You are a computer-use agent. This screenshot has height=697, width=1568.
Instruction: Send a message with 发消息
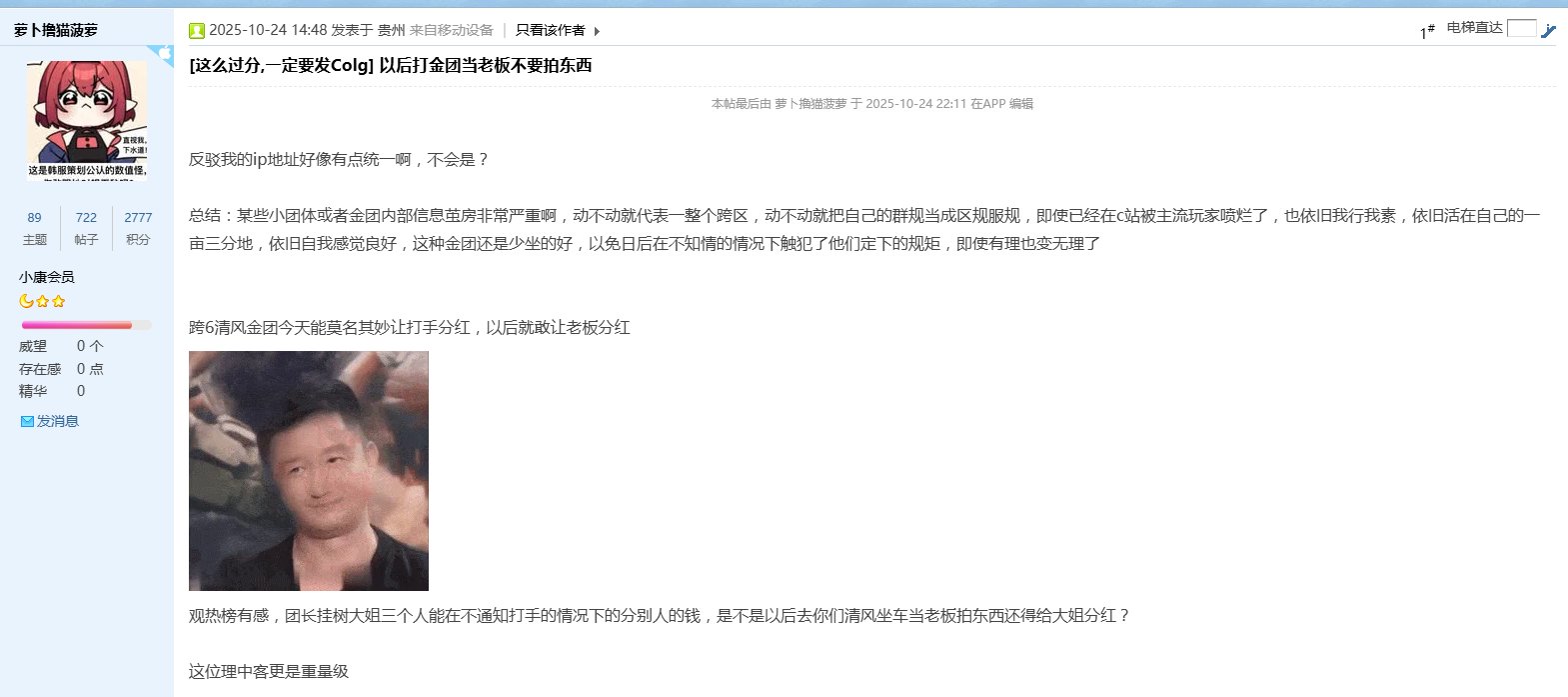58,422
